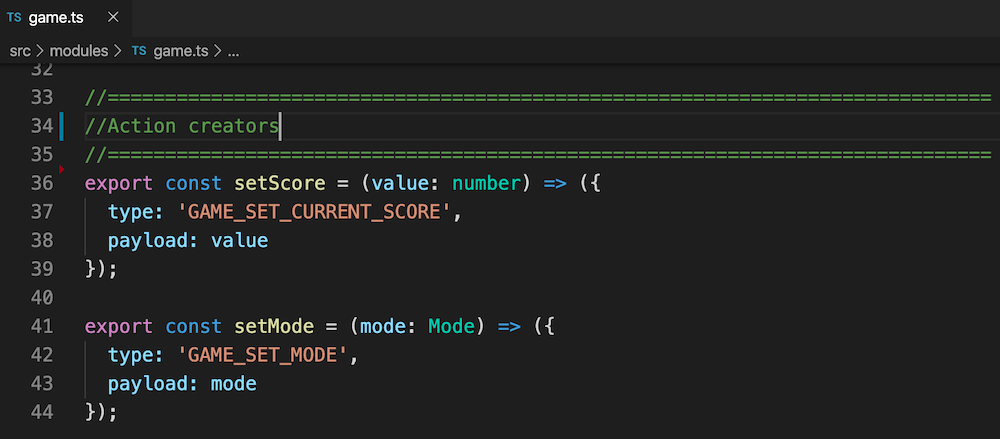Screen dimensions: 1000x439
Task: Click the comment separator on line 33
Action: 538,98
